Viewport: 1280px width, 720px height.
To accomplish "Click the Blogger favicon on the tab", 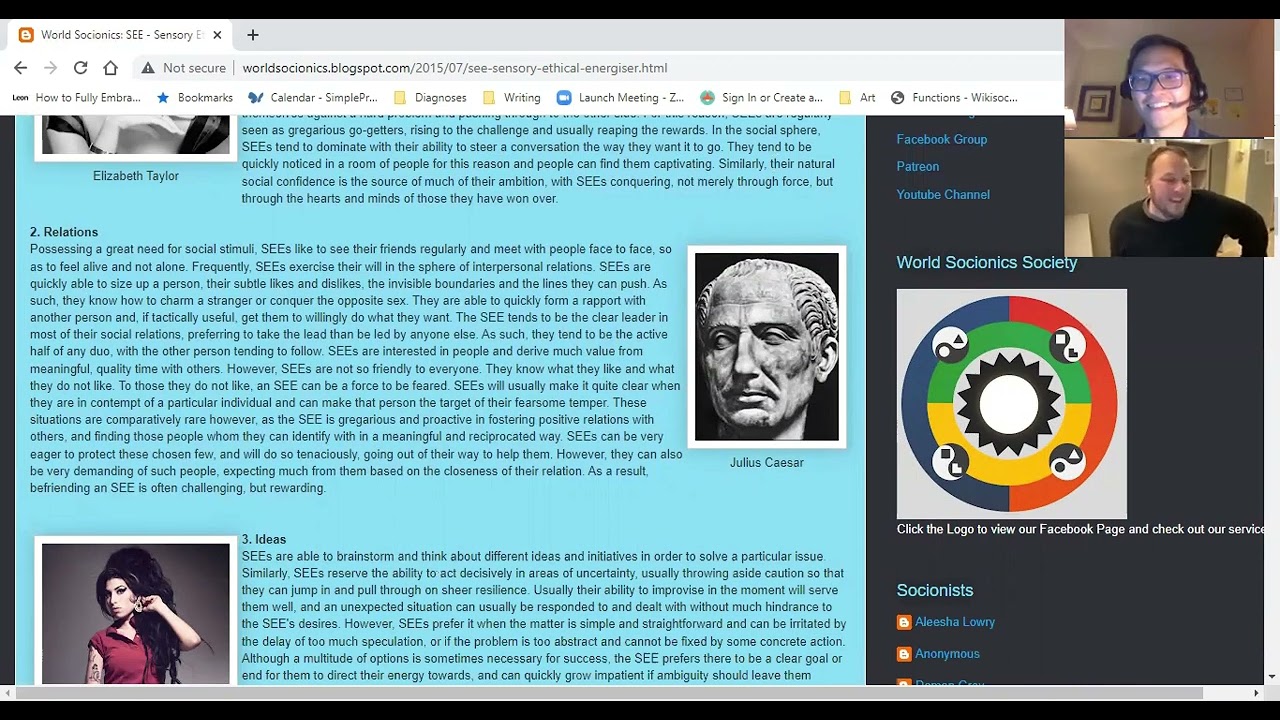I will pos(26,35).
